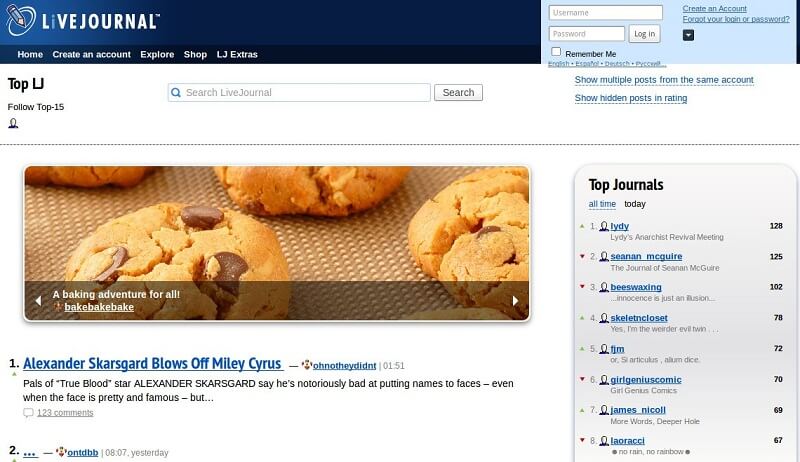Open lydy journal link

[x=619, y=226]
